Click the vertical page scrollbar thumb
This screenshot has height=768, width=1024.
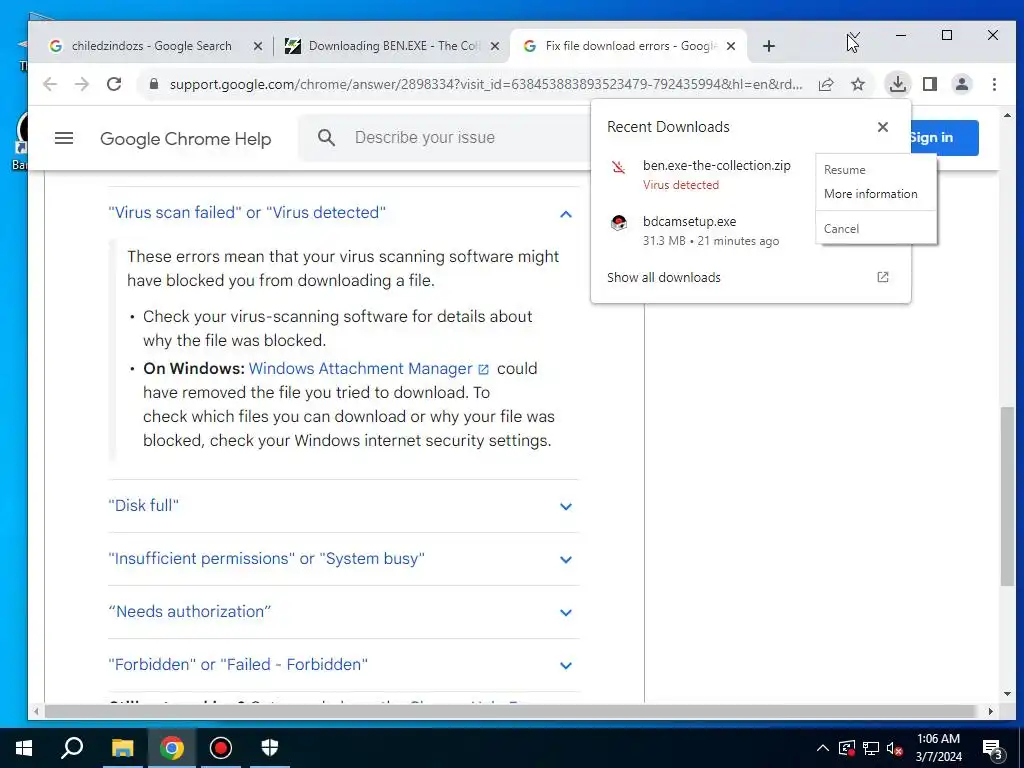[1007, 496]
